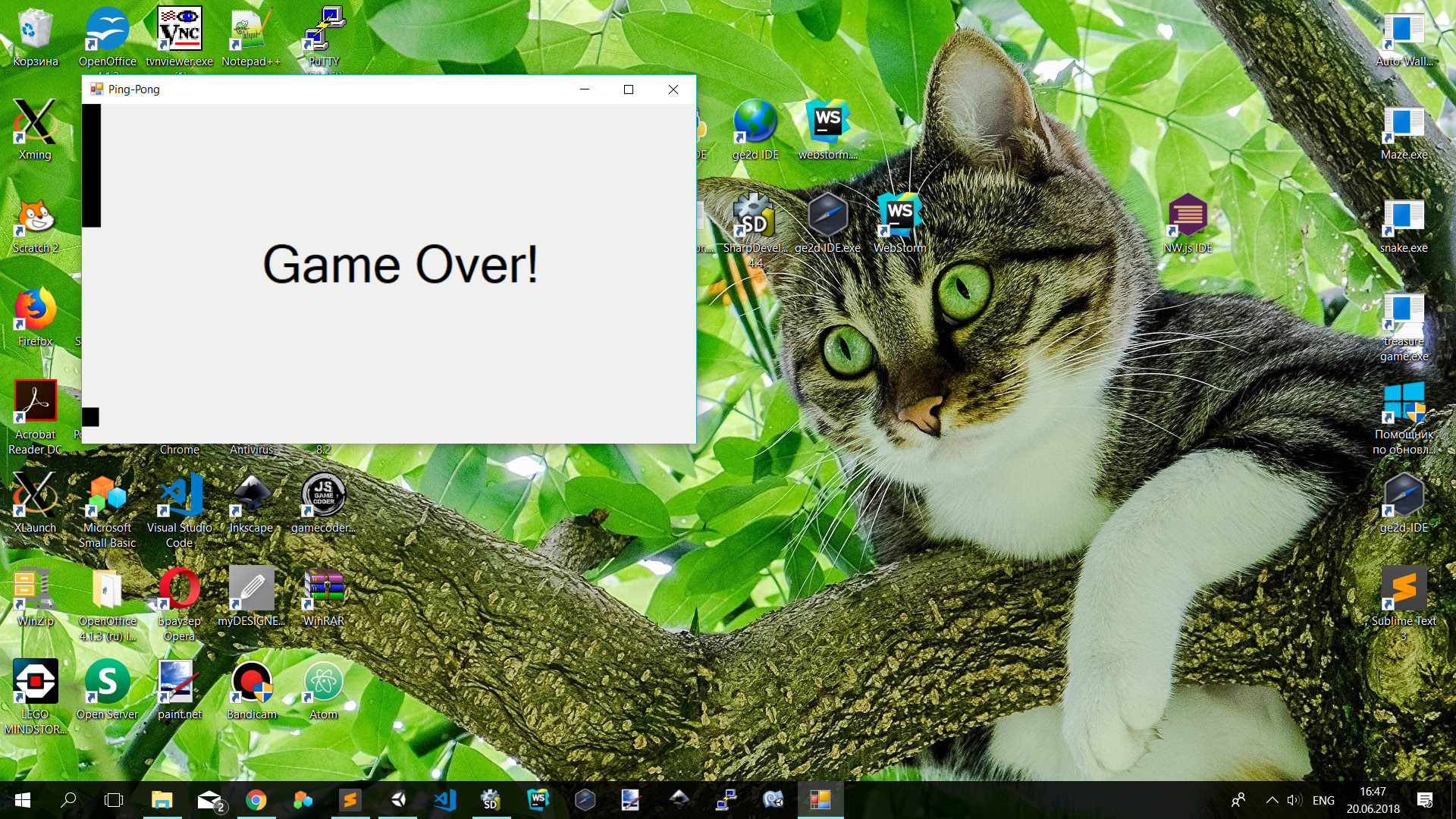The image size is (1456, 819).
Task: Open Task View on the taskbar
Action: click(x=114, y=800)
